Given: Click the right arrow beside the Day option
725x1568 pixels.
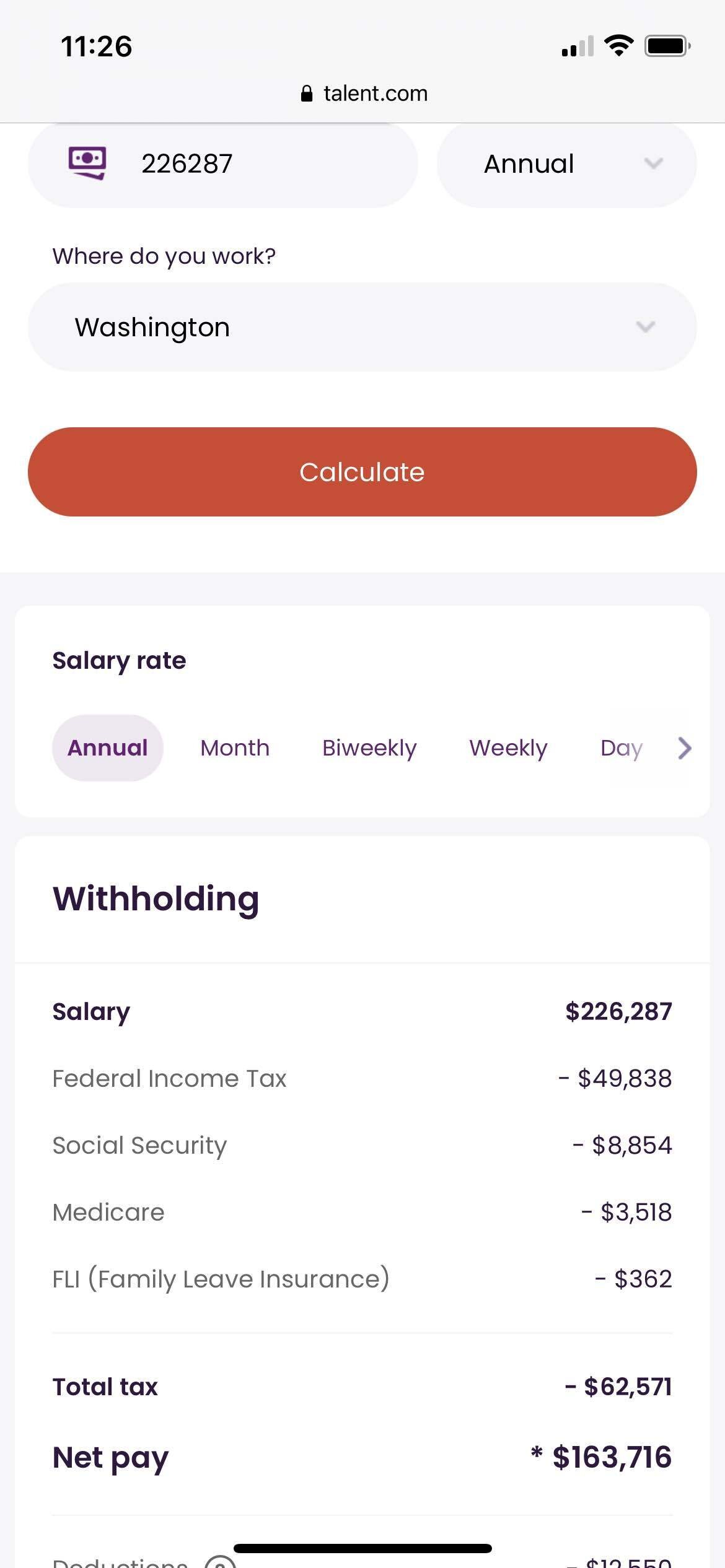Looking at the screenshot, I should pos(684,748).
